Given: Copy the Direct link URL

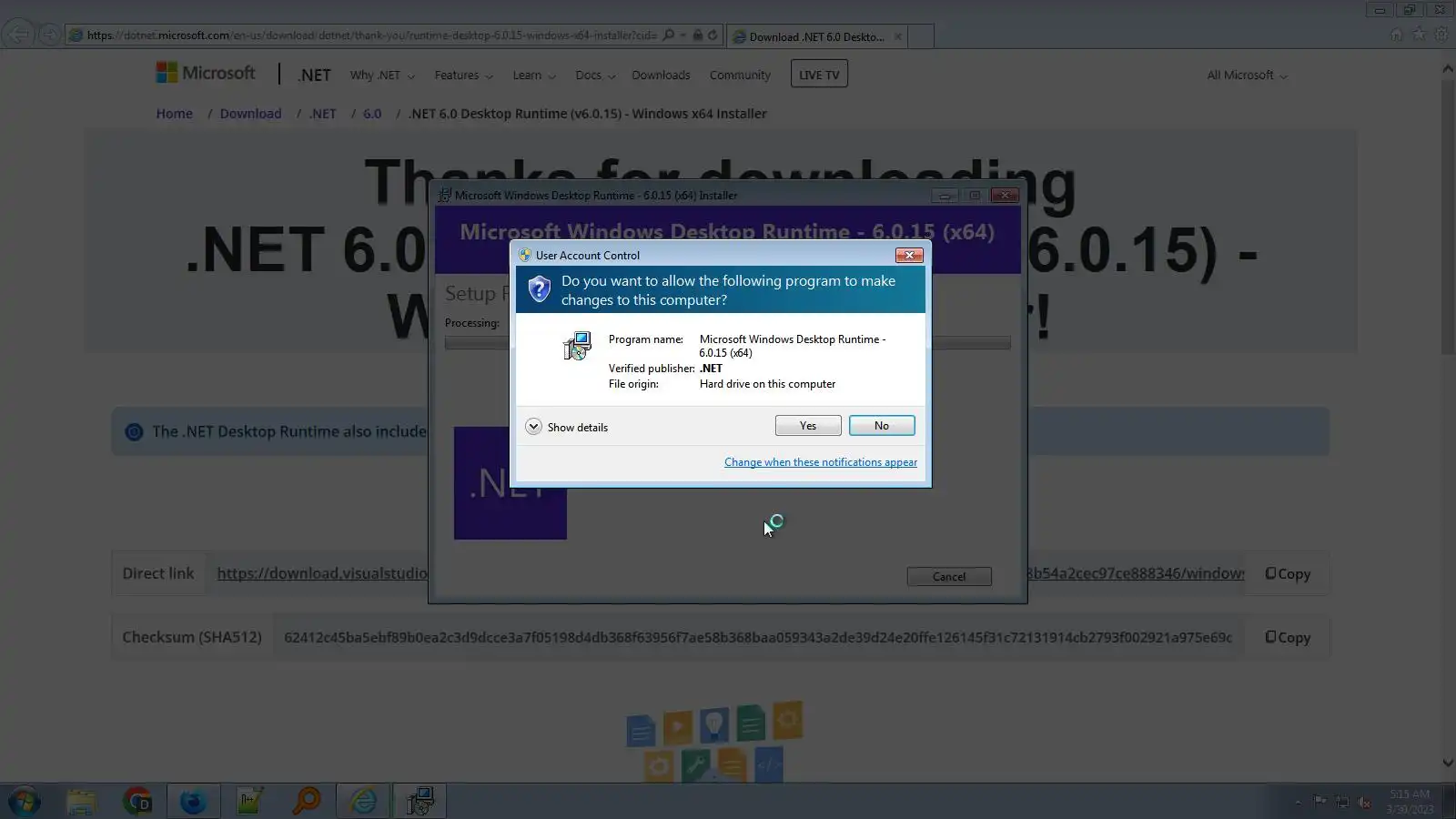Looking at the screenshot, I should point(1288,574).
